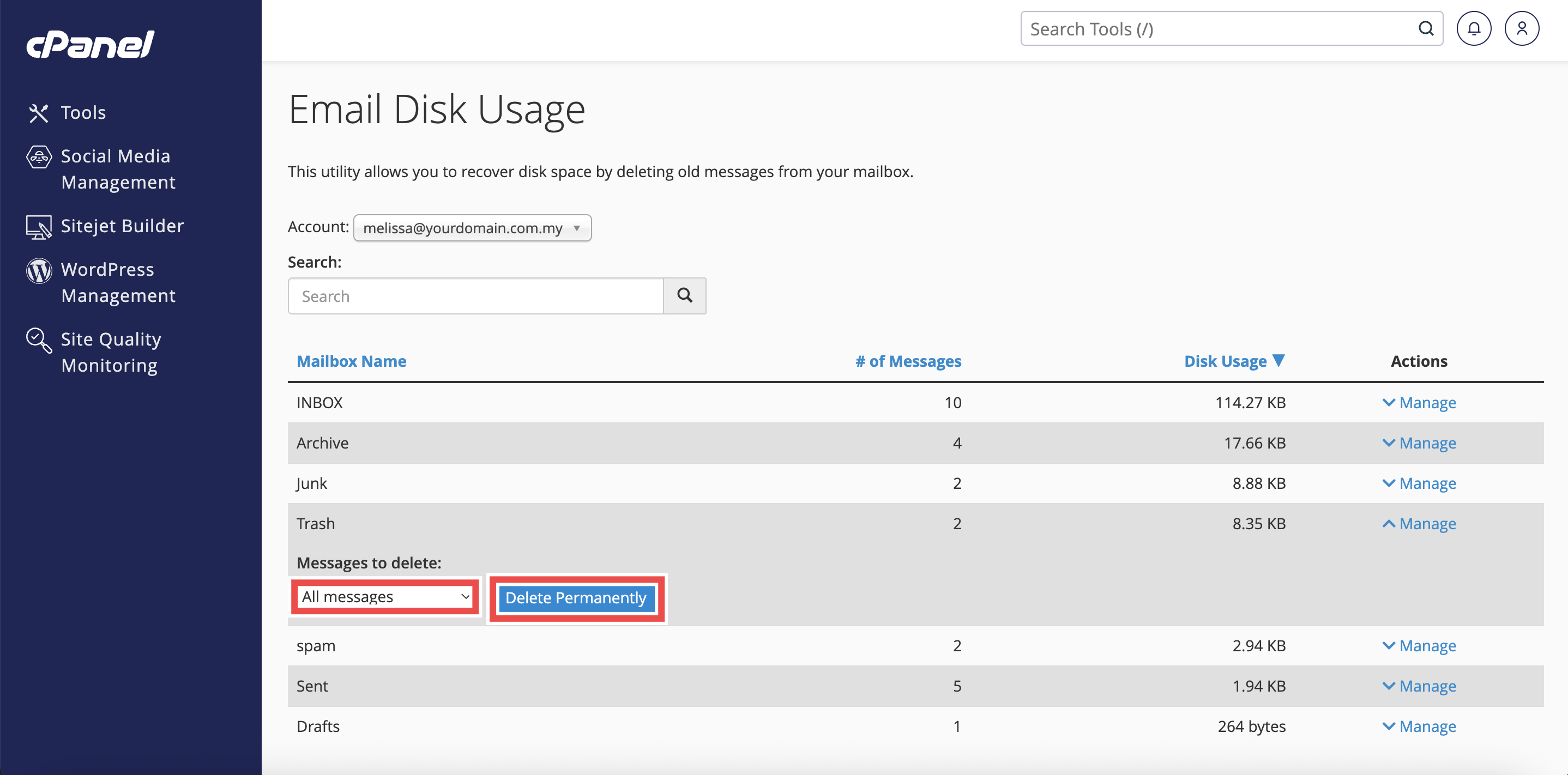
Task: Open Tools from the sidebar
Action: coord(83,112)
